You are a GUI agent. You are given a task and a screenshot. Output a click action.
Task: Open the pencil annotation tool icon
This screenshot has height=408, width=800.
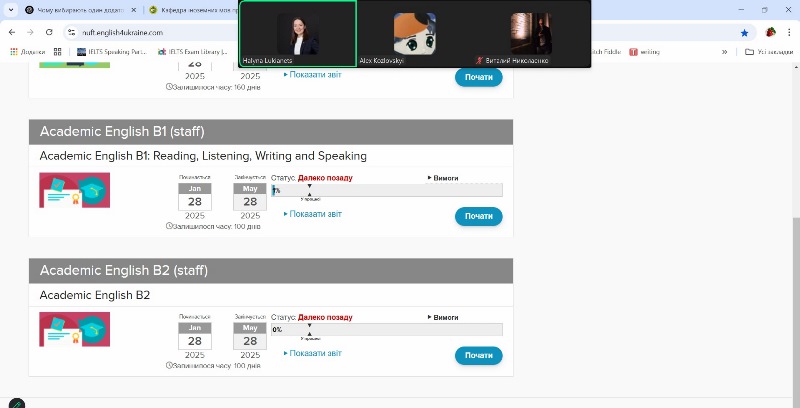(17, 403)
